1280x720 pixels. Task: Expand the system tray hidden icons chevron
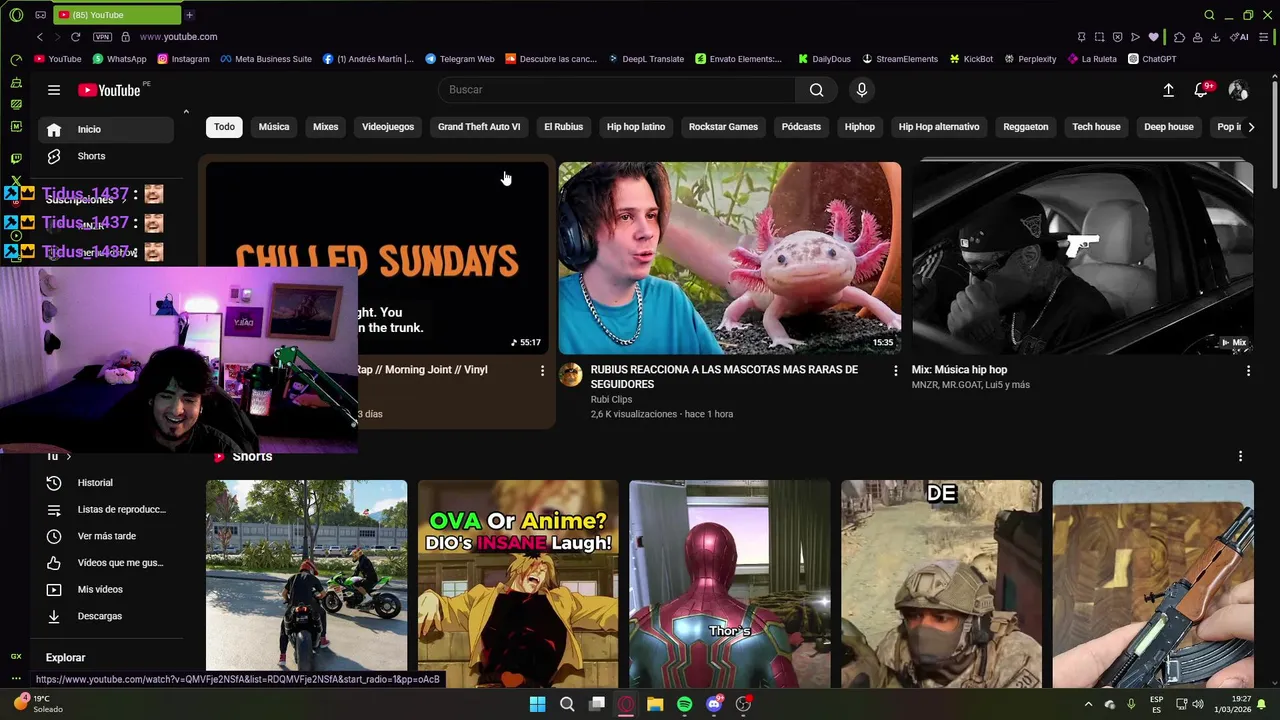[1088, 704]
